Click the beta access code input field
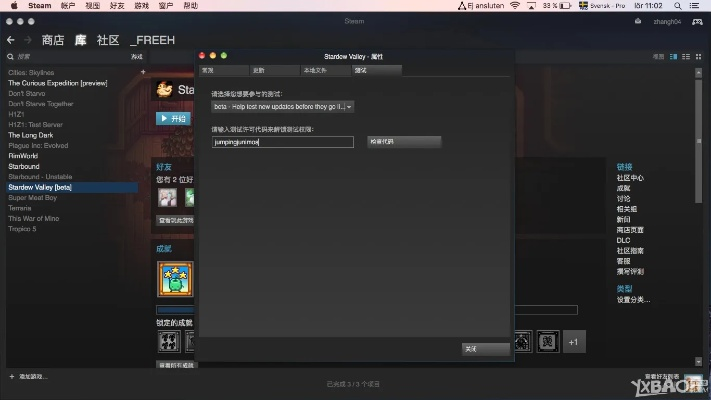The image size is (711, 400). pyautogui.click(x=282, y=142)
